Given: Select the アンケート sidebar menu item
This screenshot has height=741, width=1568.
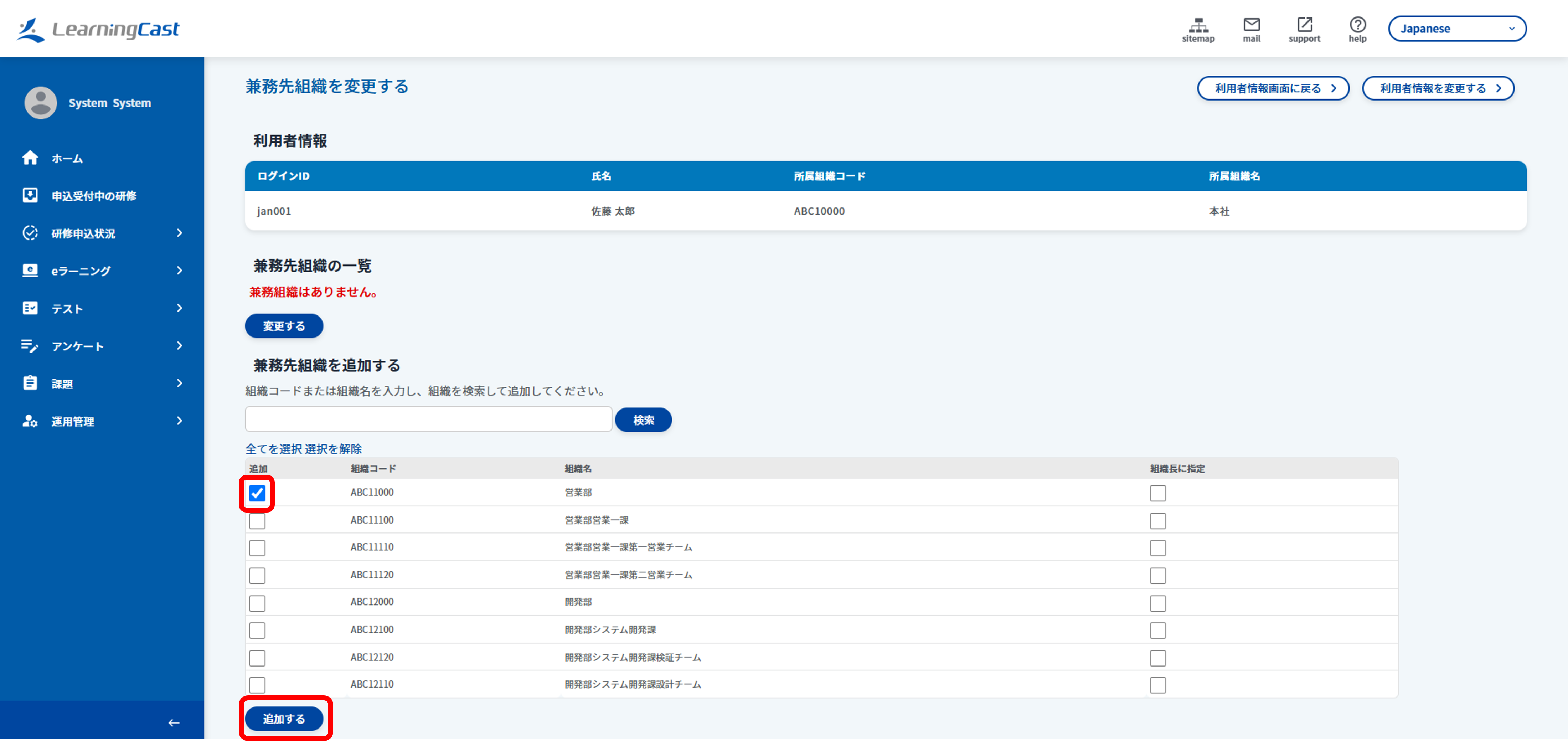Looking at the screenshot, I should pos(102,346).
